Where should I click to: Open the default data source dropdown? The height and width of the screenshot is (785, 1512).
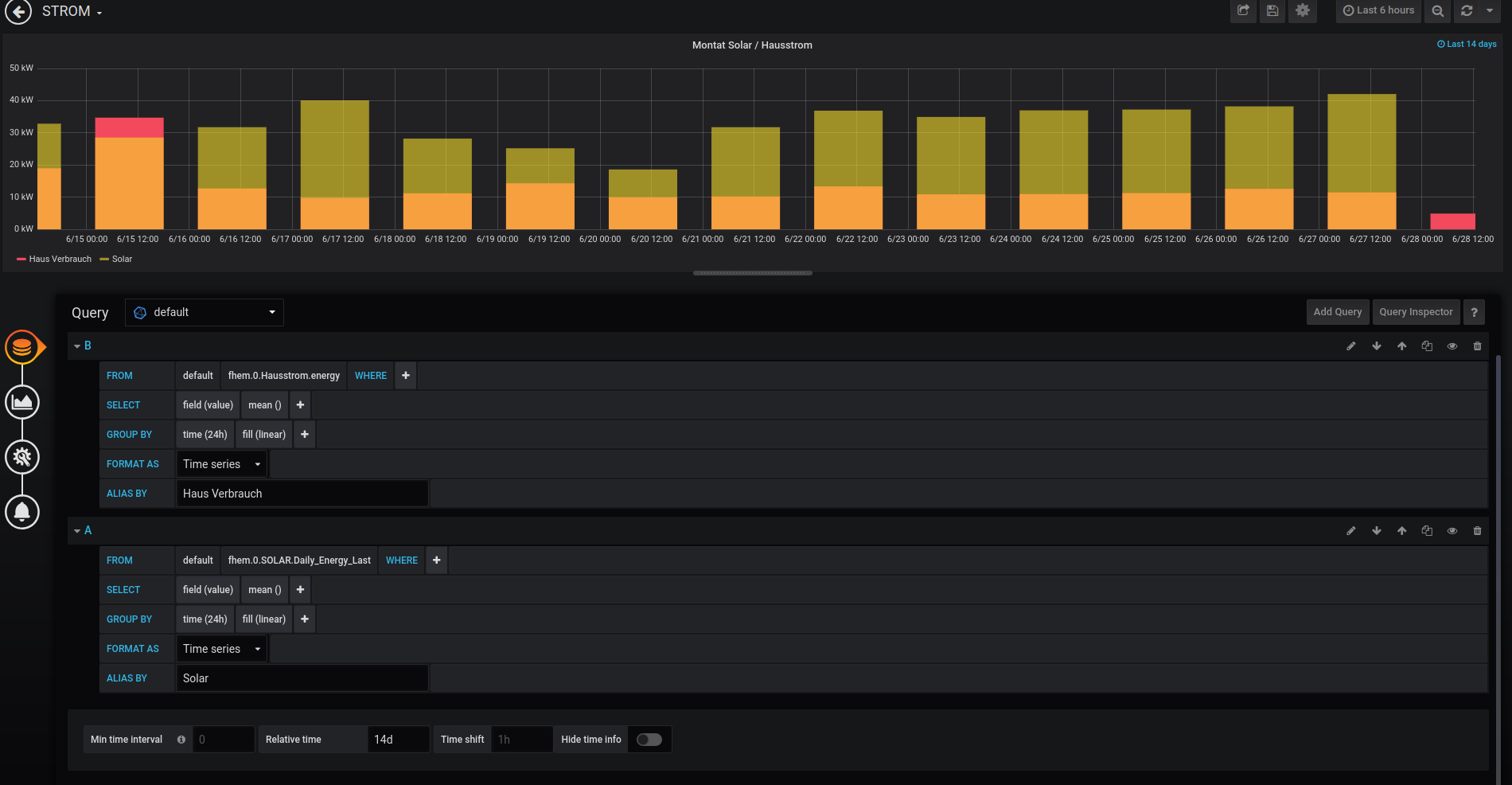pos(205,312)
